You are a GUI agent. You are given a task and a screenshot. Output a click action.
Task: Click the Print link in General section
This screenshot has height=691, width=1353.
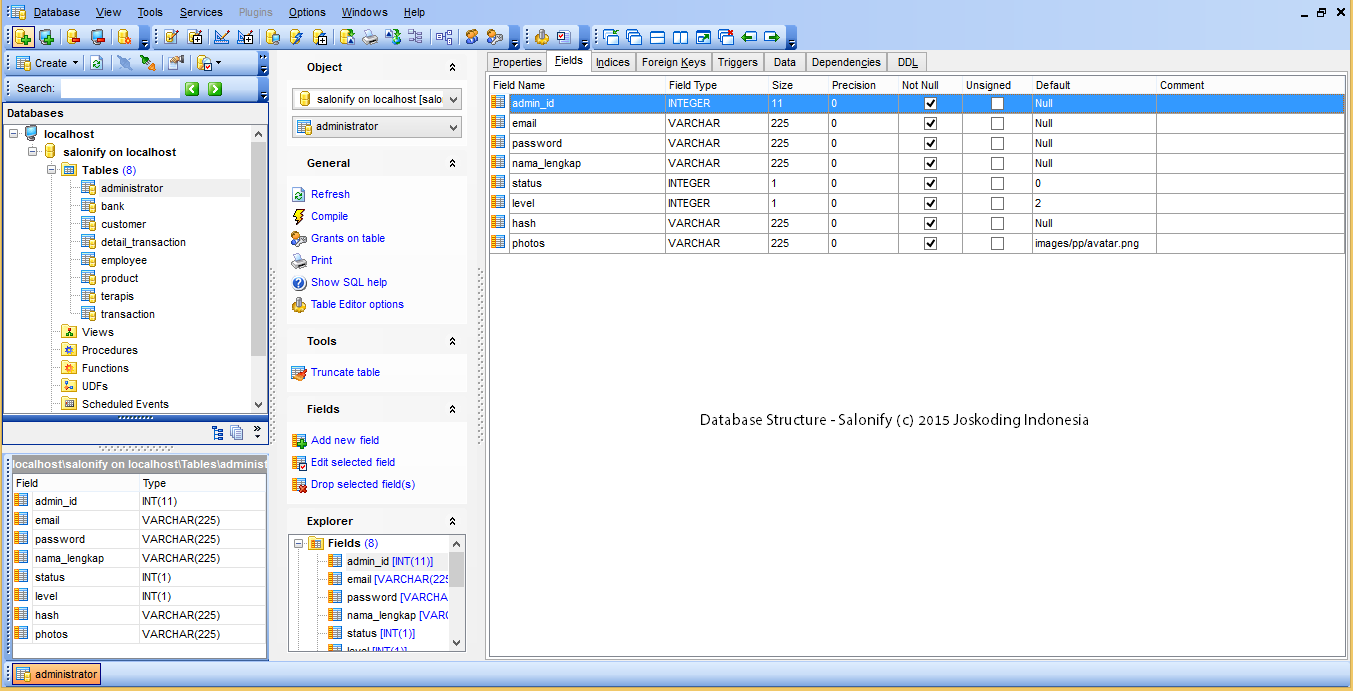point(321,260)
